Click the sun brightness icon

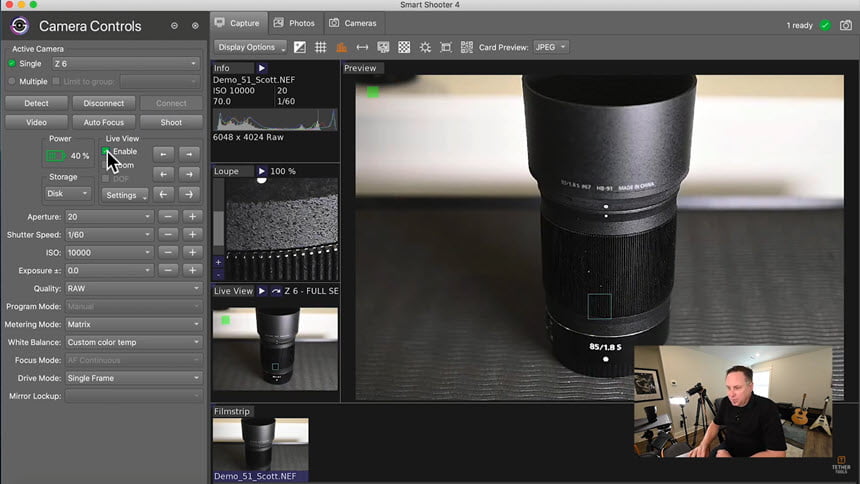425,47
